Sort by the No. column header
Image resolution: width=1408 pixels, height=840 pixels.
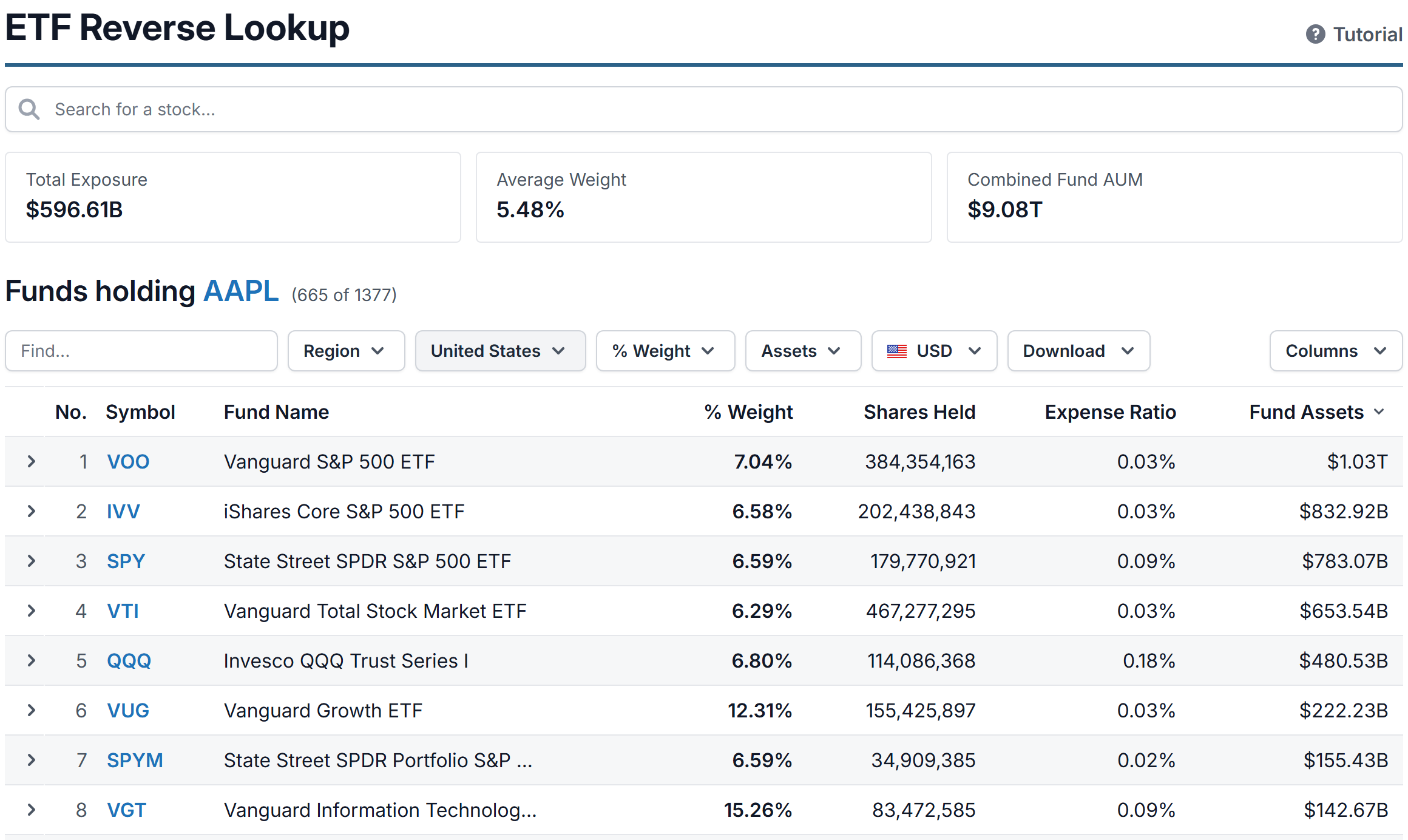click(x=71, y=412)
